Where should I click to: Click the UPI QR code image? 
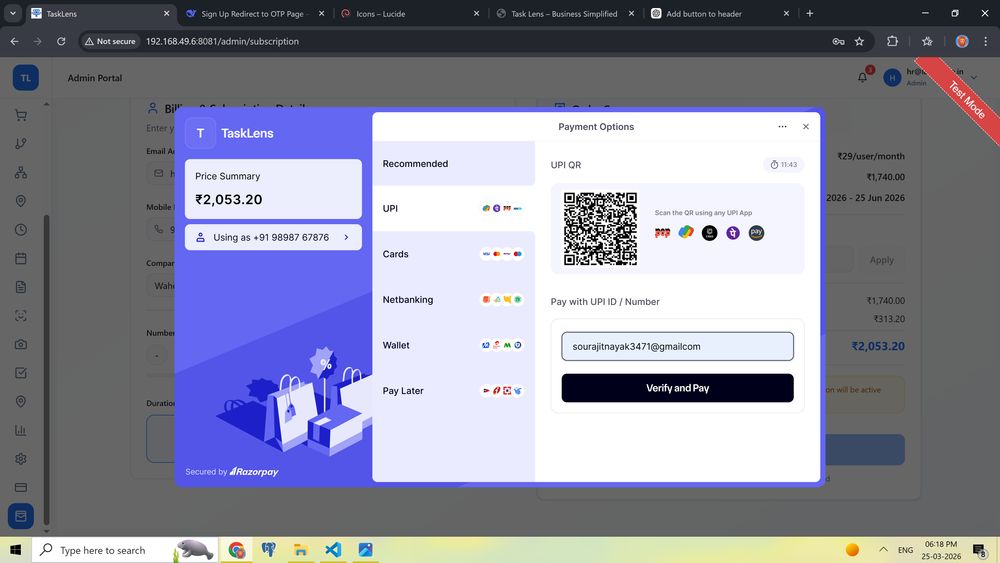coord(600,229)
